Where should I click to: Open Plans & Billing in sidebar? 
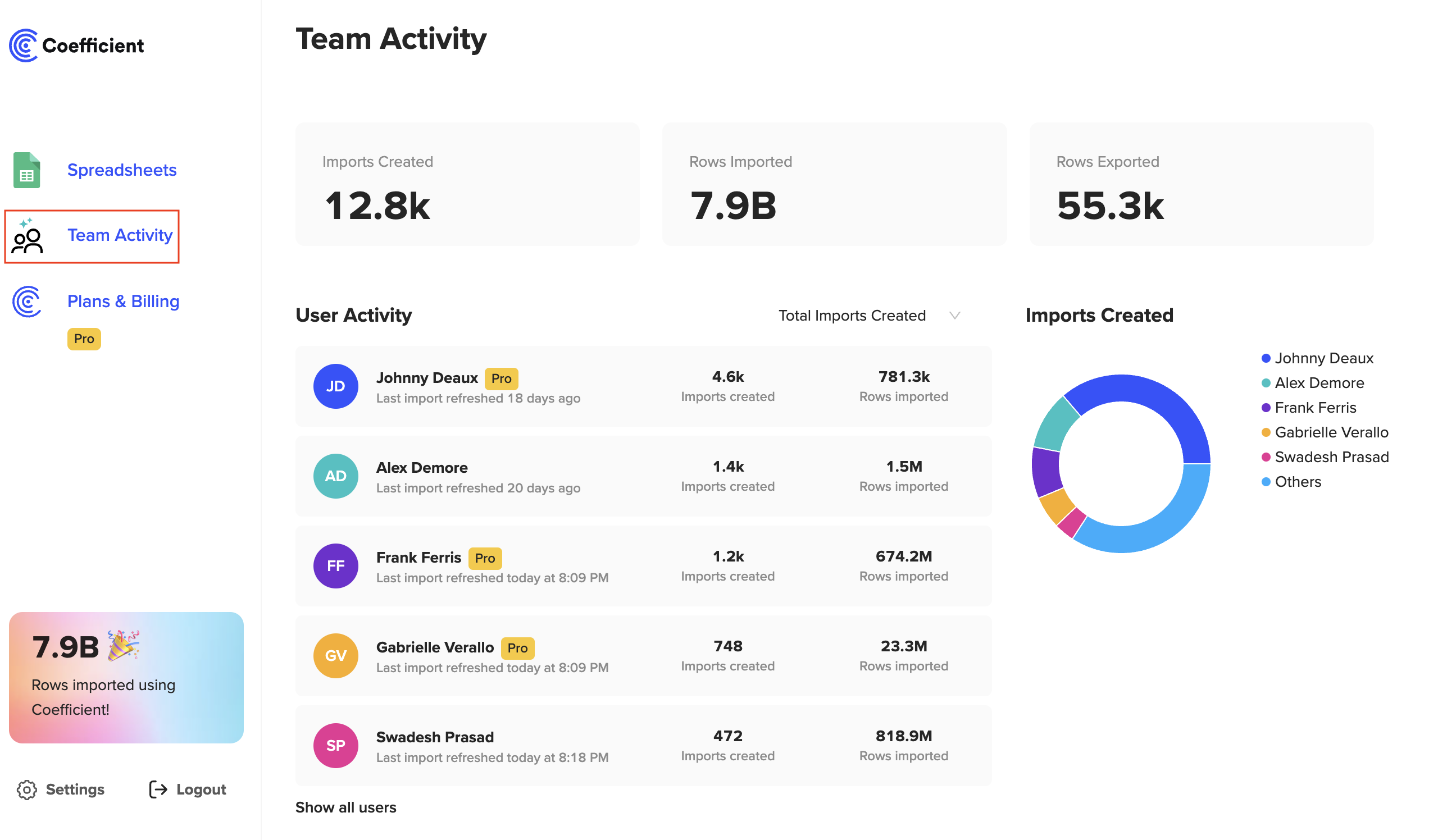coord(123,301)
